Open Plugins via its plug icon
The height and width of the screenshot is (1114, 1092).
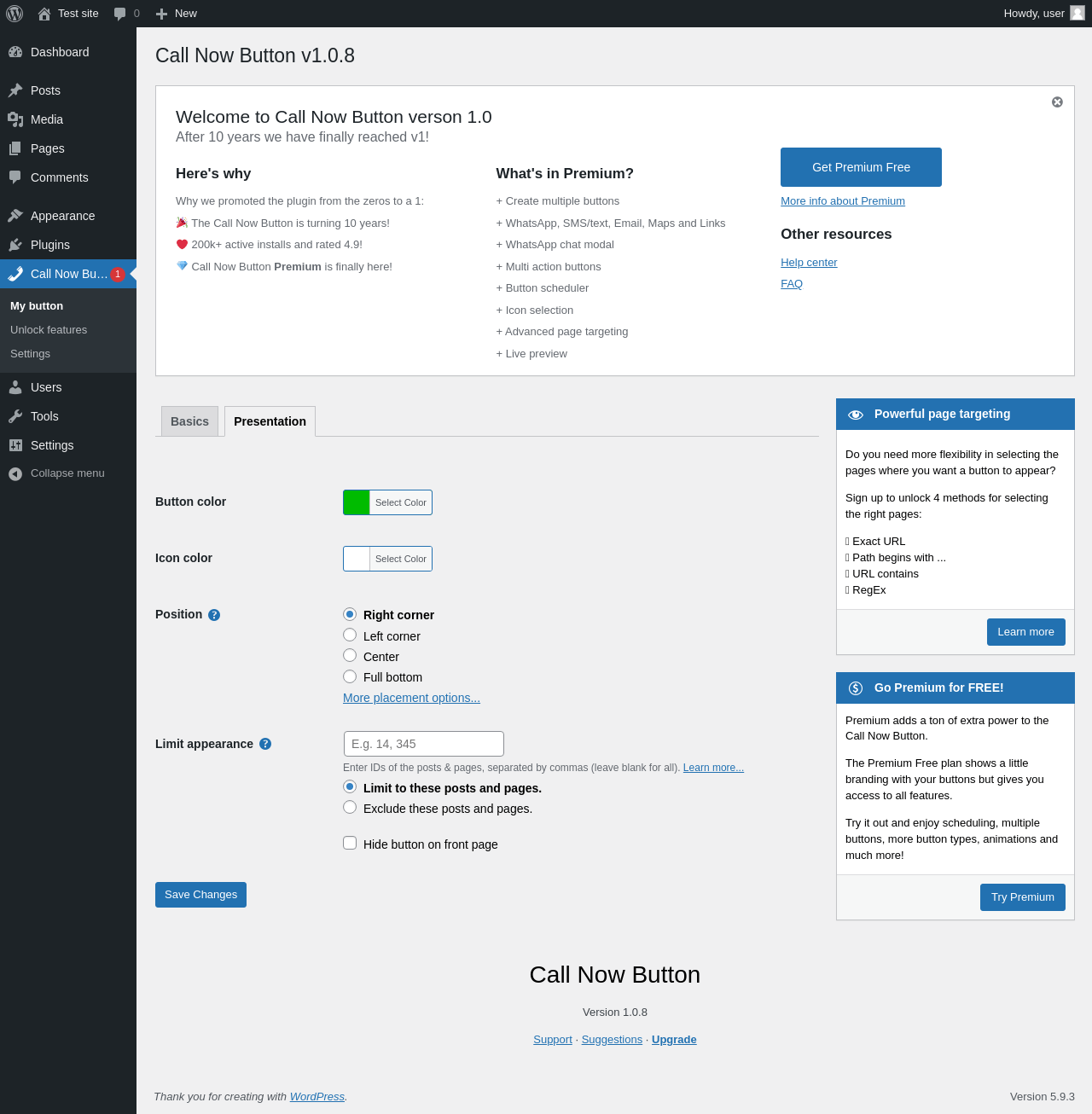[15, 245]
